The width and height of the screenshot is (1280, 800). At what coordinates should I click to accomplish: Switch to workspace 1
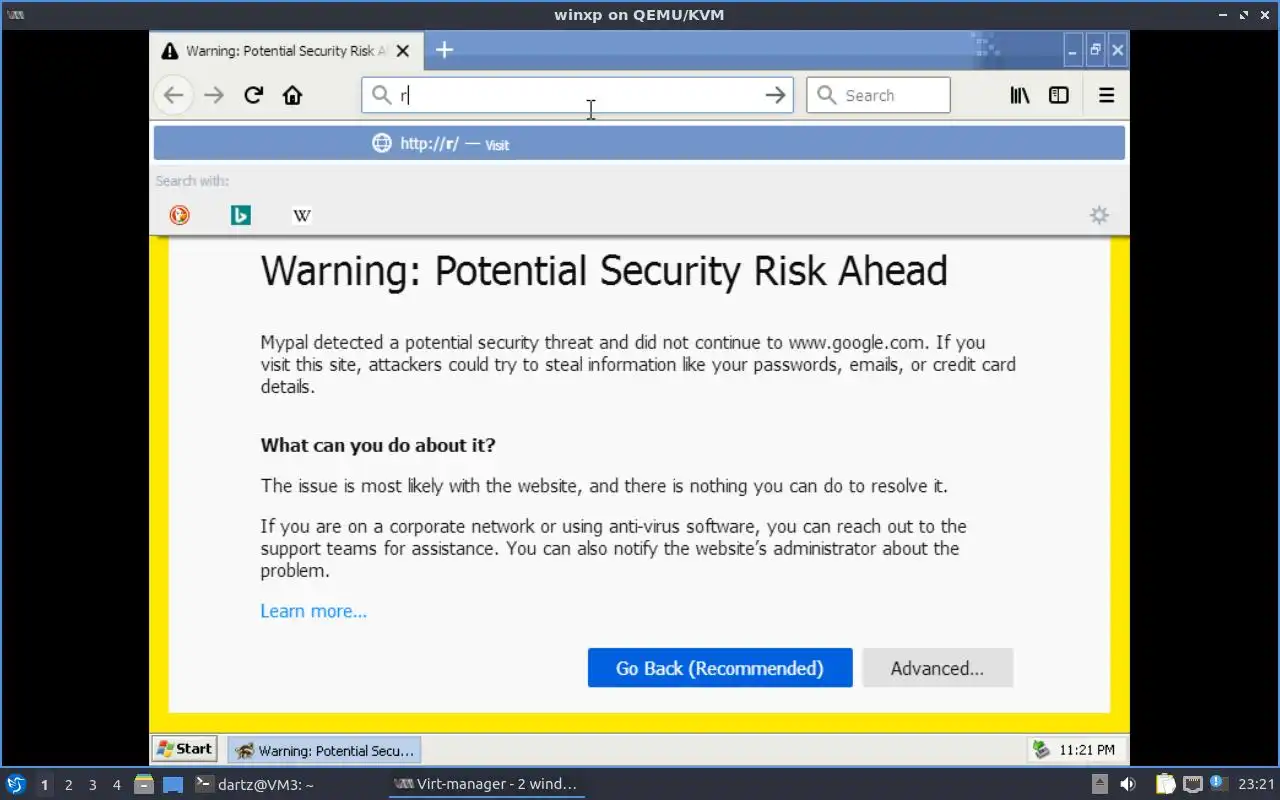point(44,785)
